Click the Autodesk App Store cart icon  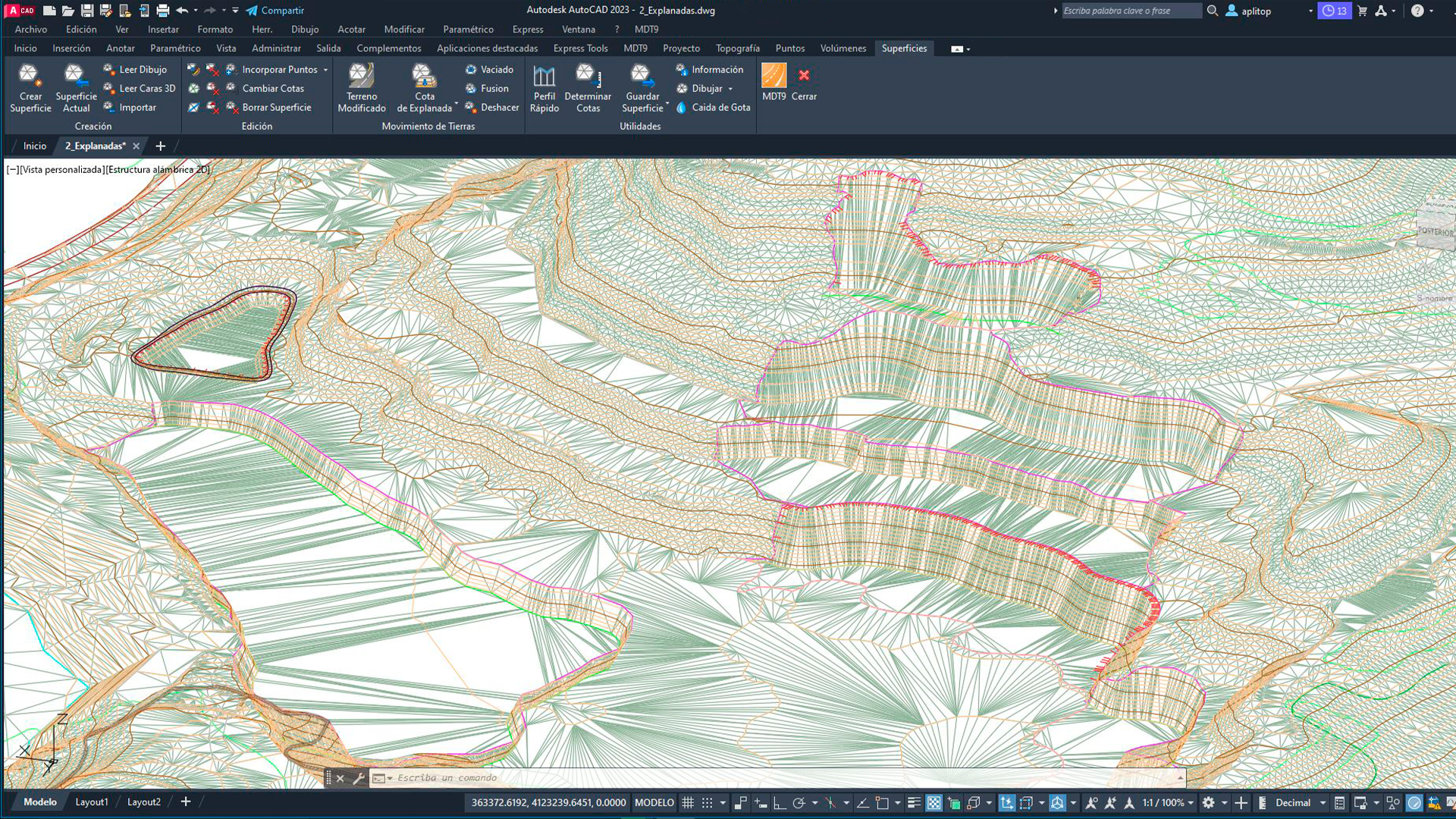tap(1362, 11)
